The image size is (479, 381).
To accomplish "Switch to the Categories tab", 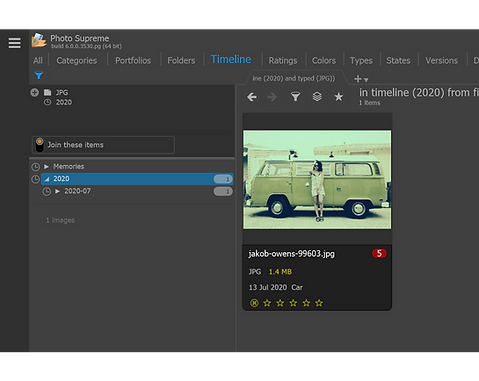I will coord(77,60).
